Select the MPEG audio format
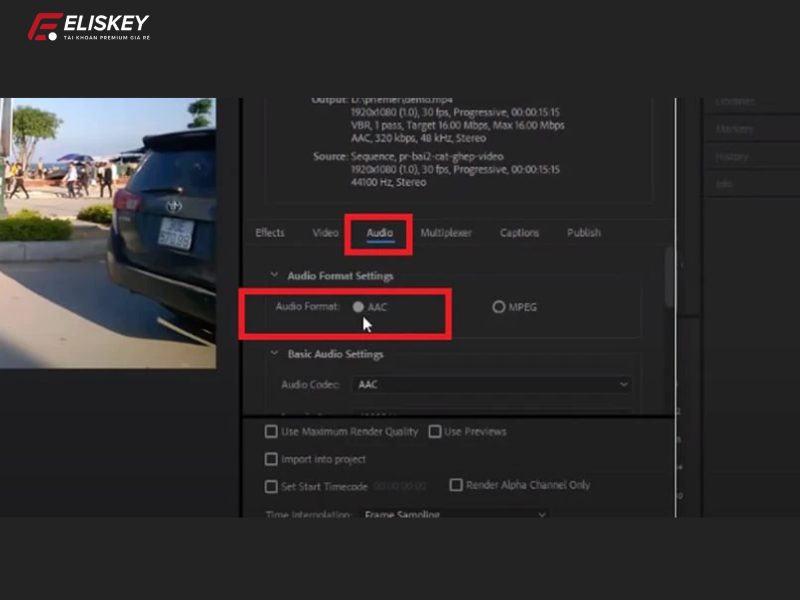This screenshot has height=600, width=800. click(x=499, y=308)
